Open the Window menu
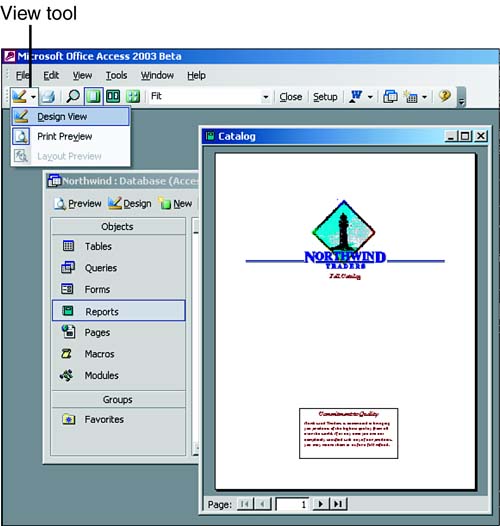500x526 pixels. pos(157,75)
